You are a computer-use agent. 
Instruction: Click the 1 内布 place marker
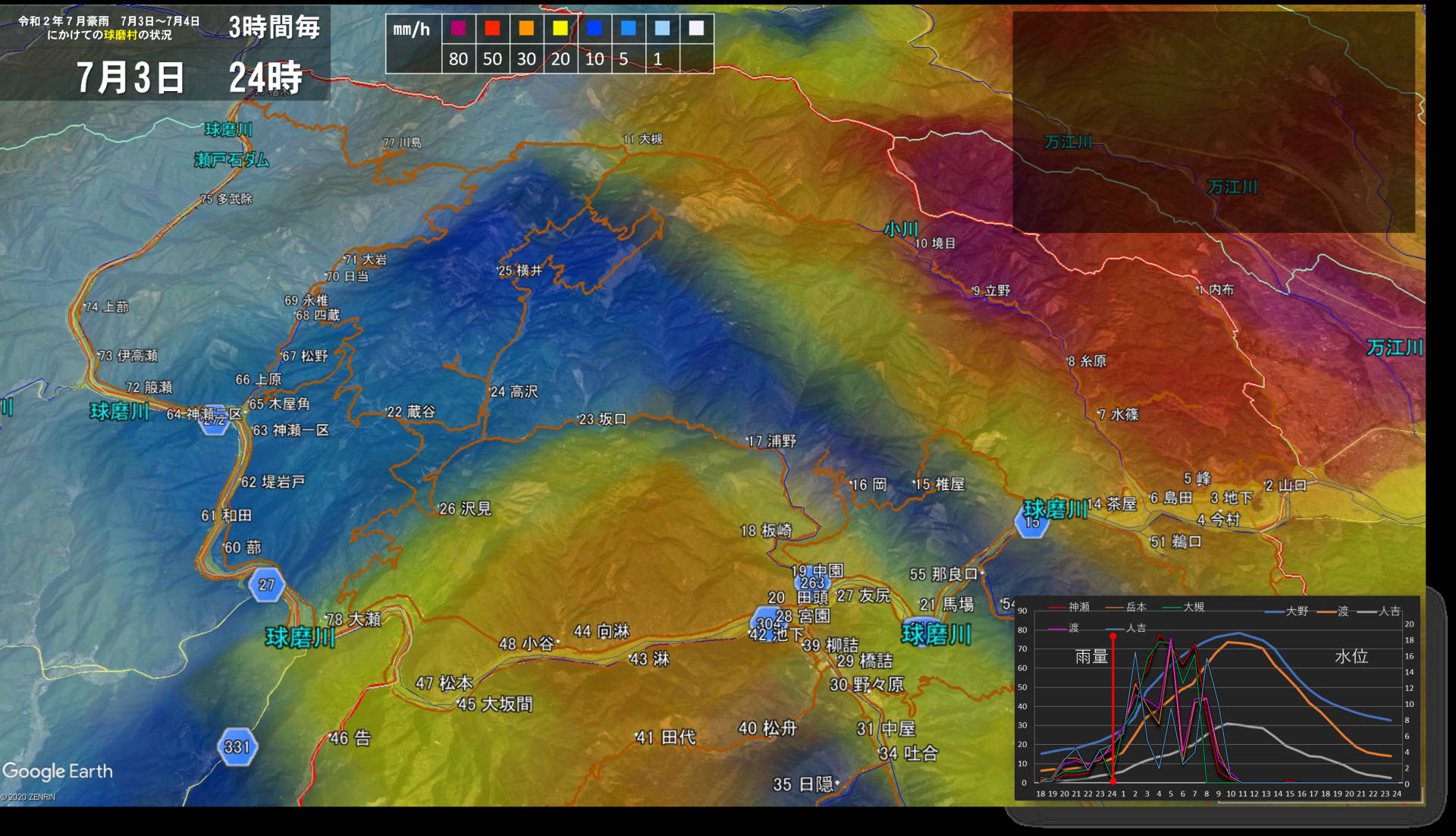[1216, 290]
